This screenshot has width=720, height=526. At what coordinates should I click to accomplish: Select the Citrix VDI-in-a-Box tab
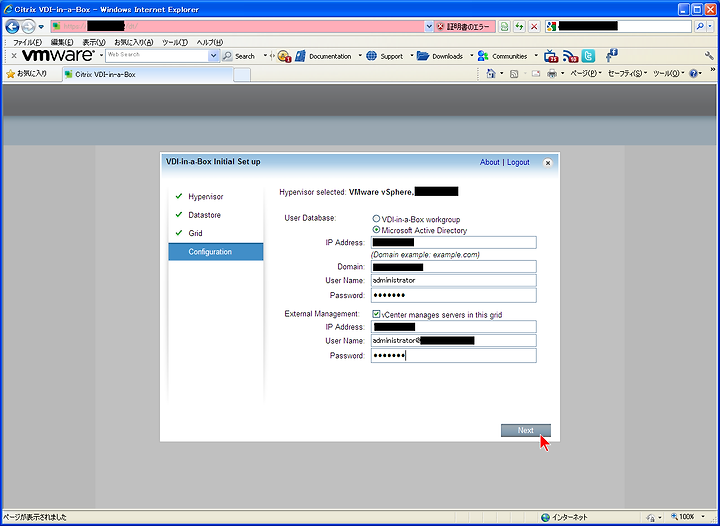[148, 74]
